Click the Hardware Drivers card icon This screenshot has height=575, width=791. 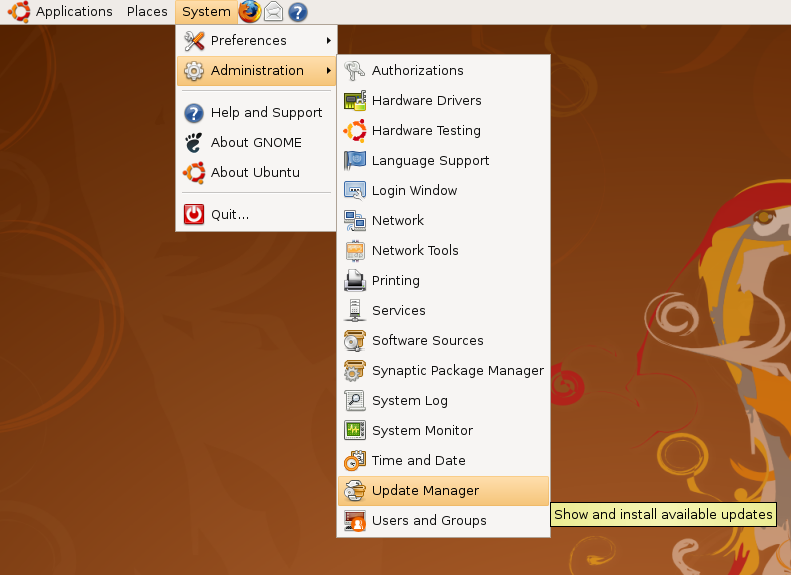355,100
